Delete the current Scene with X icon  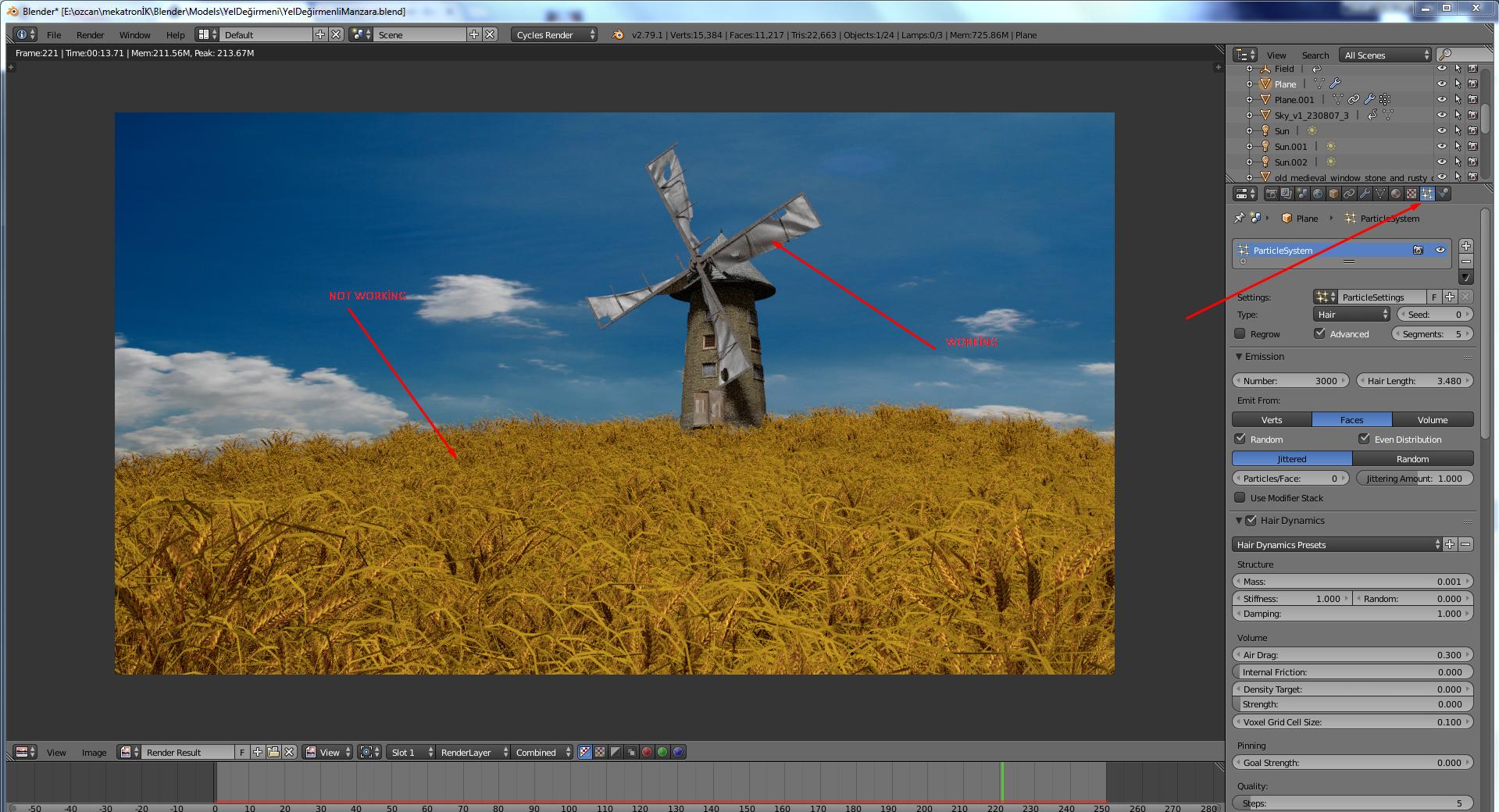click(490, 34)
